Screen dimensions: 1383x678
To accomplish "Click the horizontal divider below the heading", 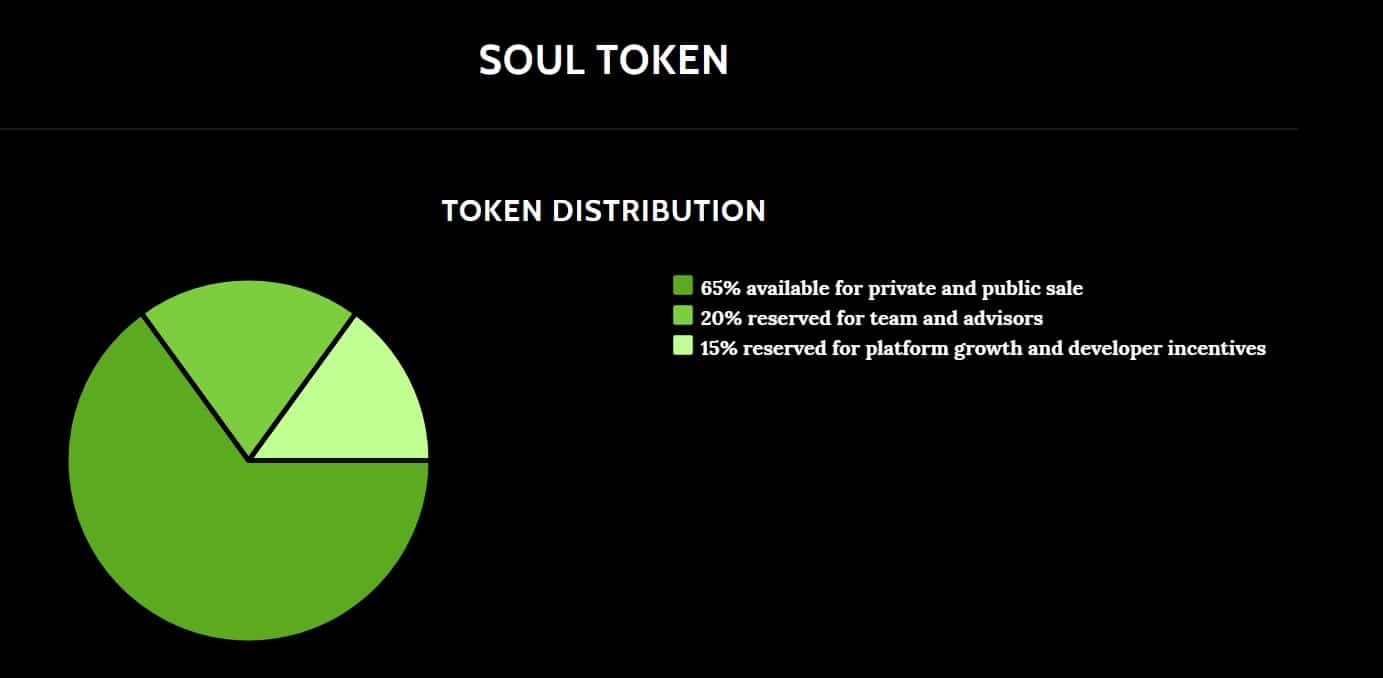I will tap(648, 129).
